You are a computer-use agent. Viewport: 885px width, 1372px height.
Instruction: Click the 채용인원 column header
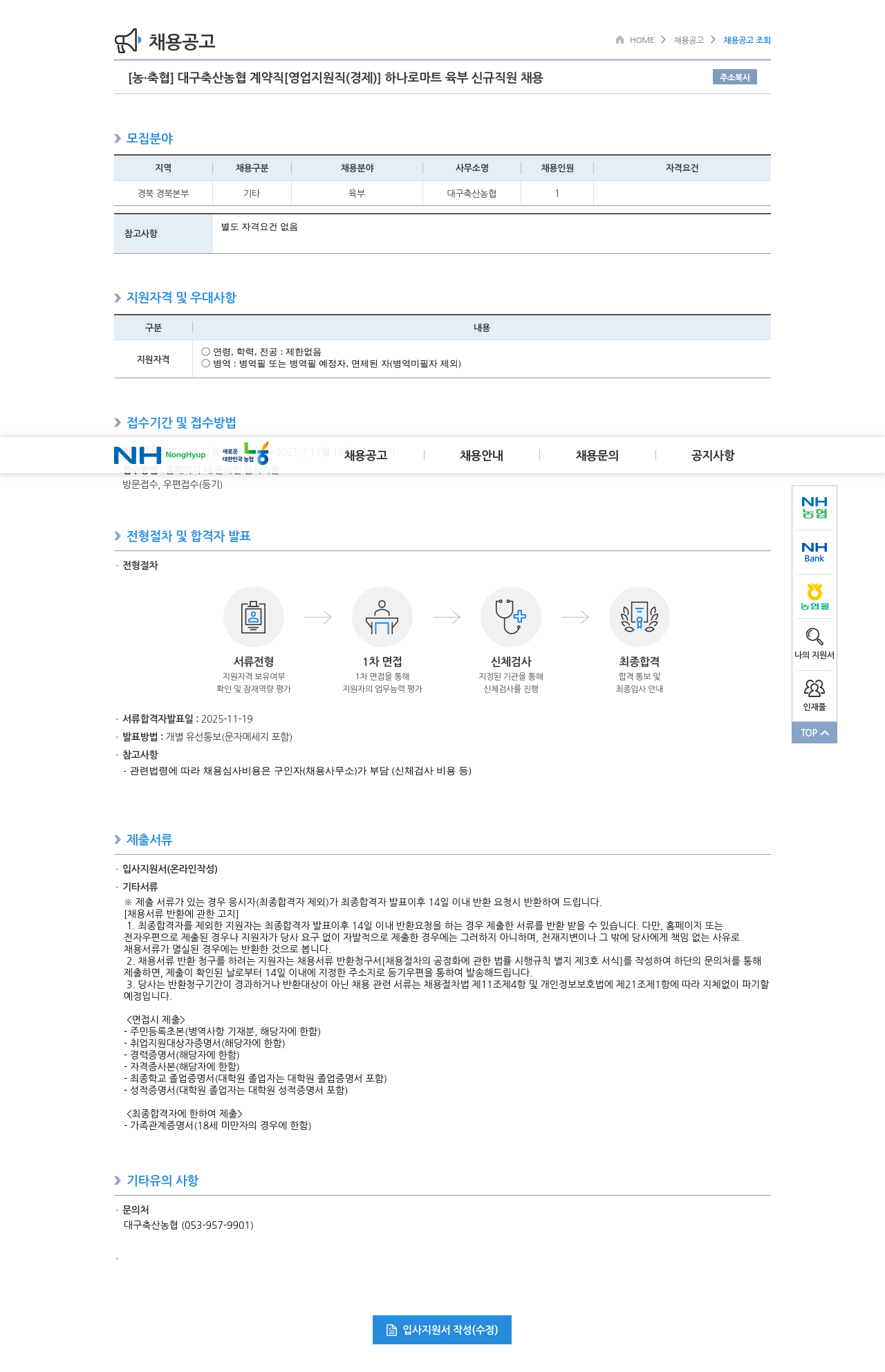[x=557, y=168]
